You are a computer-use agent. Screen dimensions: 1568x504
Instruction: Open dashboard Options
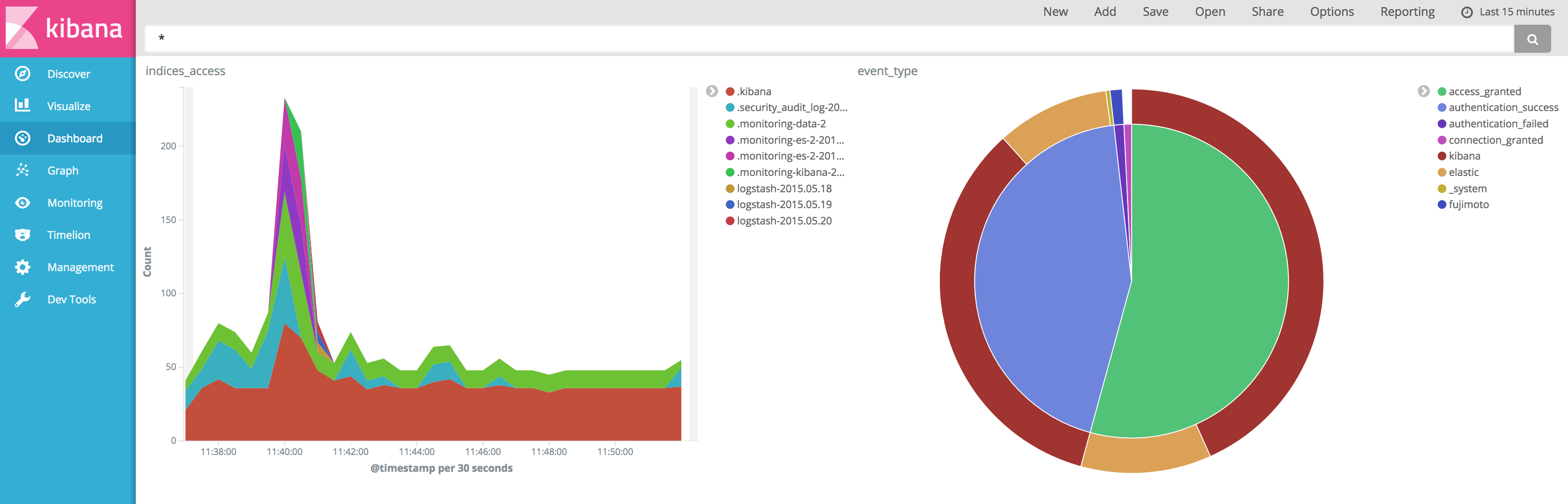tap(1332, 12)
